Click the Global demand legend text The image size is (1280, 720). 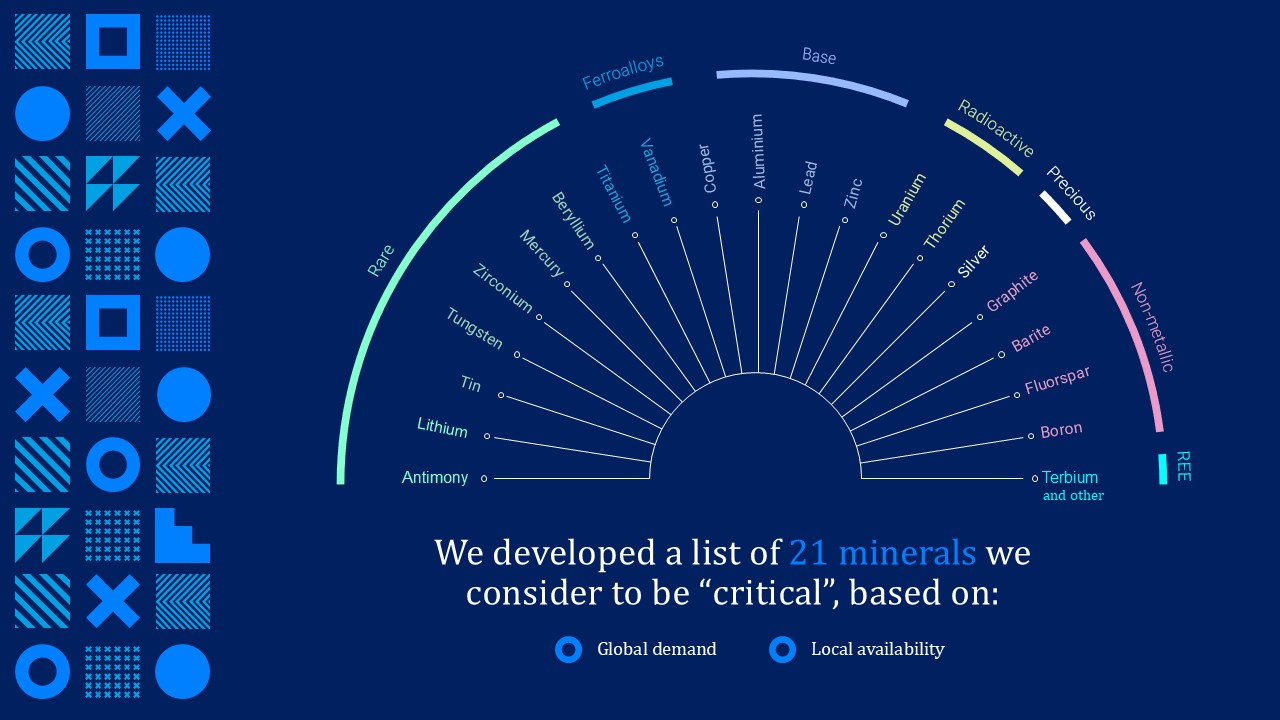[x=657, y=649]
